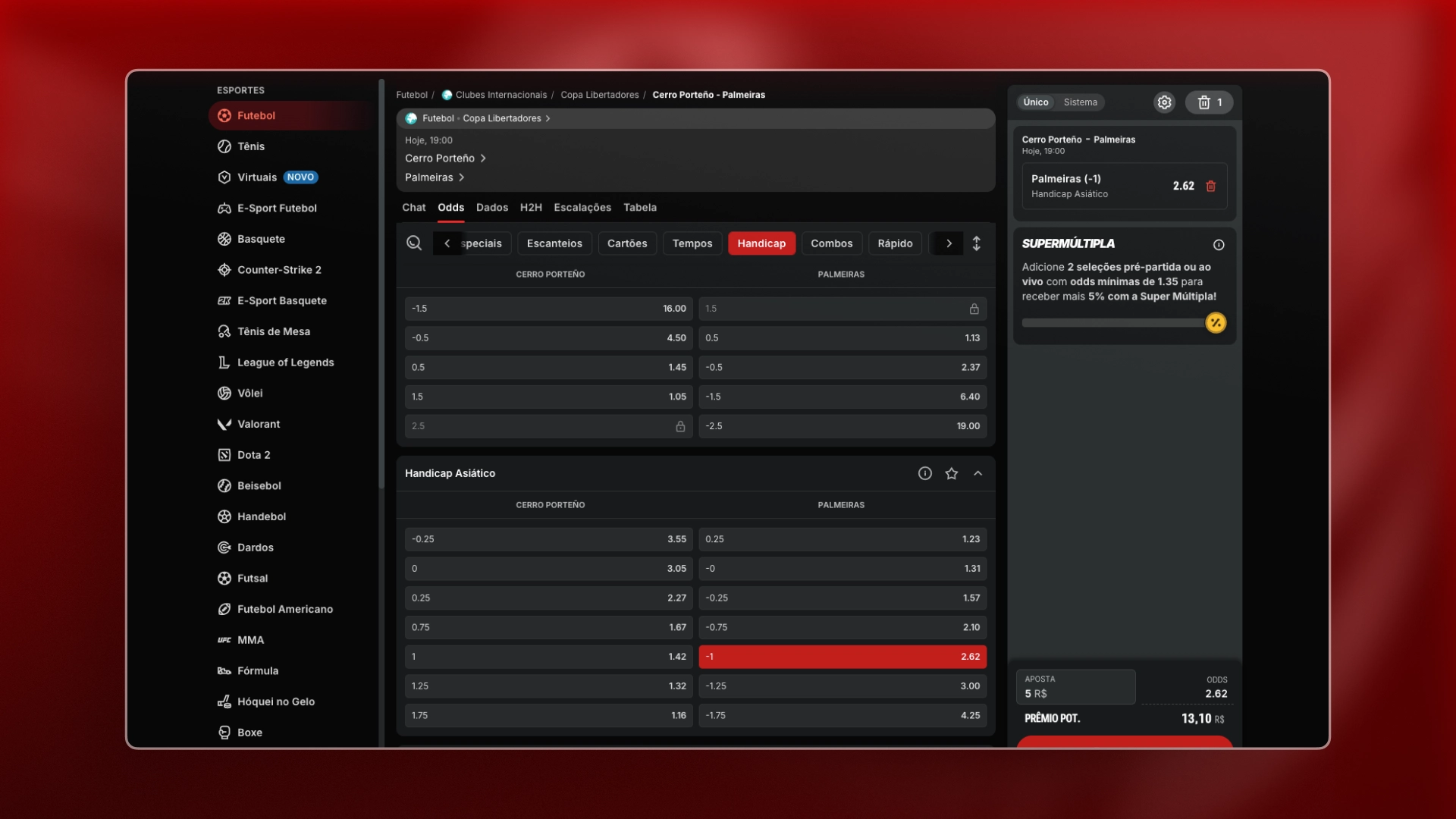
Task: Click the Supermúltipla percent badge
Action: [x=1216, y=323]
